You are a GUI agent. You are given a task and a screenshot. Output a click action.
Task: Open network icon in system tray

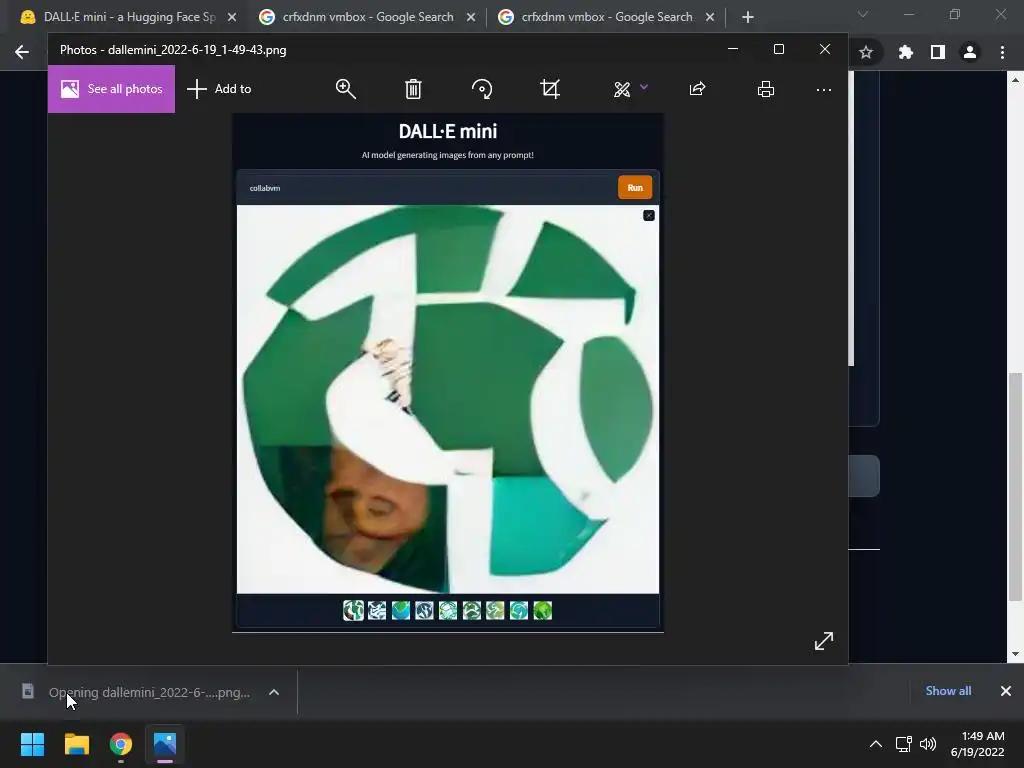904,744
